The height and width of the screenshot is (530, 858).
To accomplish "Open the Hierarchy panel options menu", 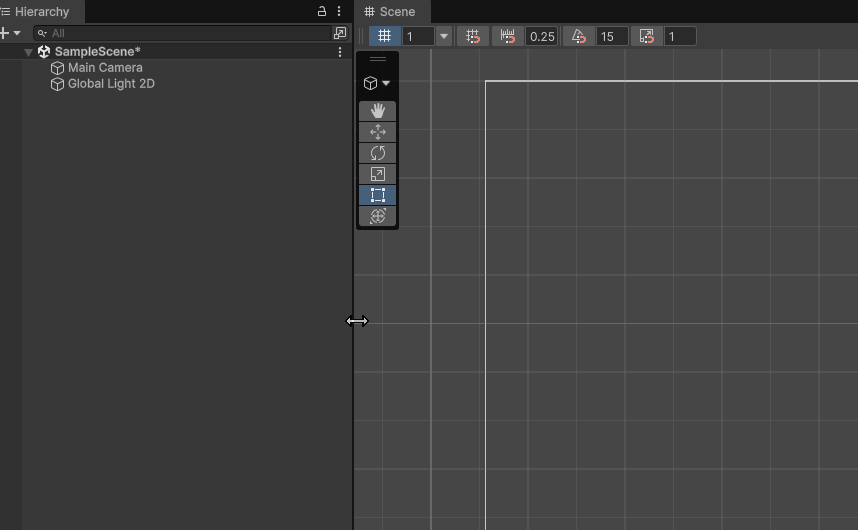I will (x=339, y=11).
